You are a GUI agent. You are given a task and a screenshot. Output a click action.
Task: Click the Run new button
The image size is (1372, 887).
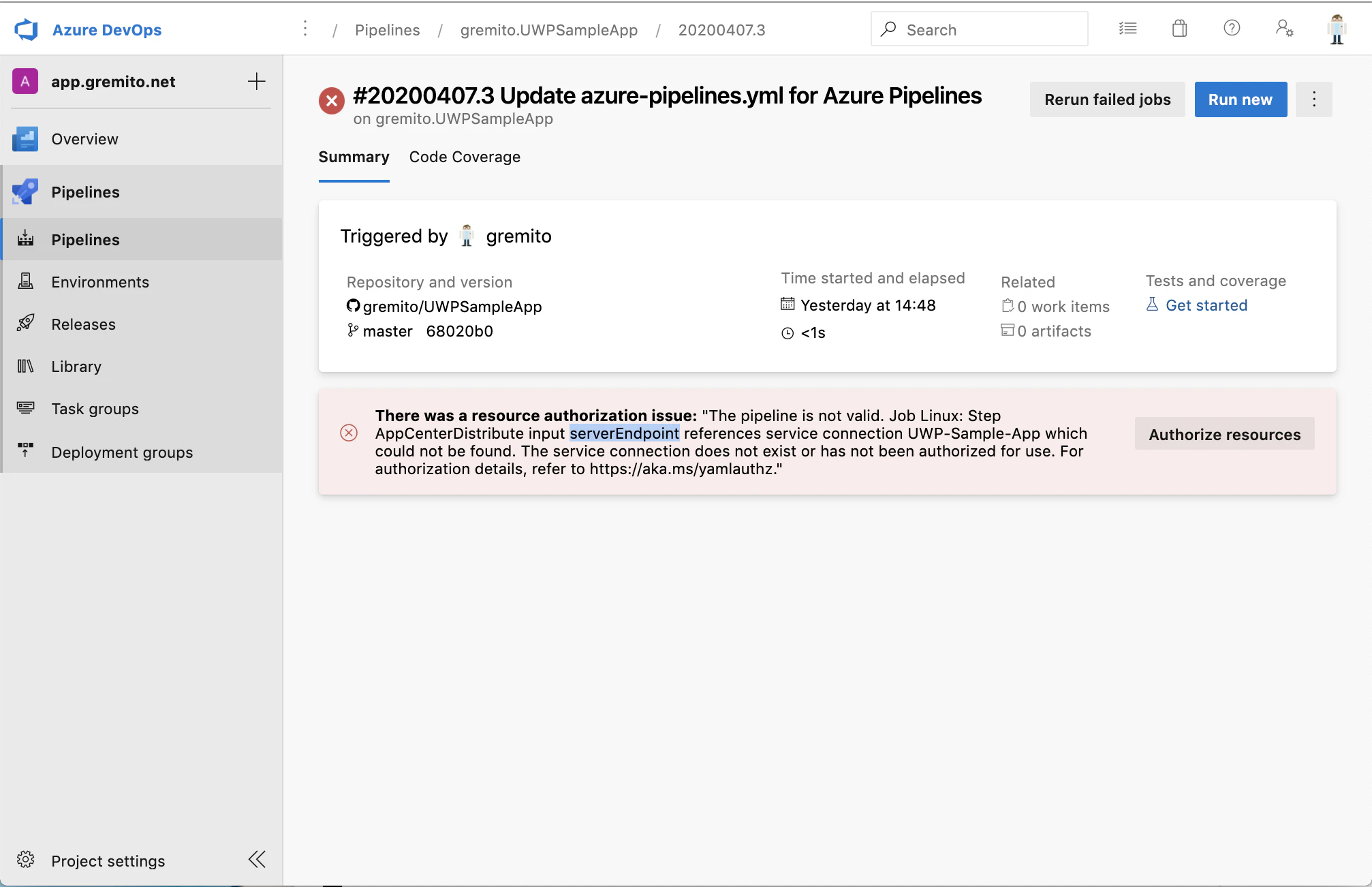(x=1241, y=99)
